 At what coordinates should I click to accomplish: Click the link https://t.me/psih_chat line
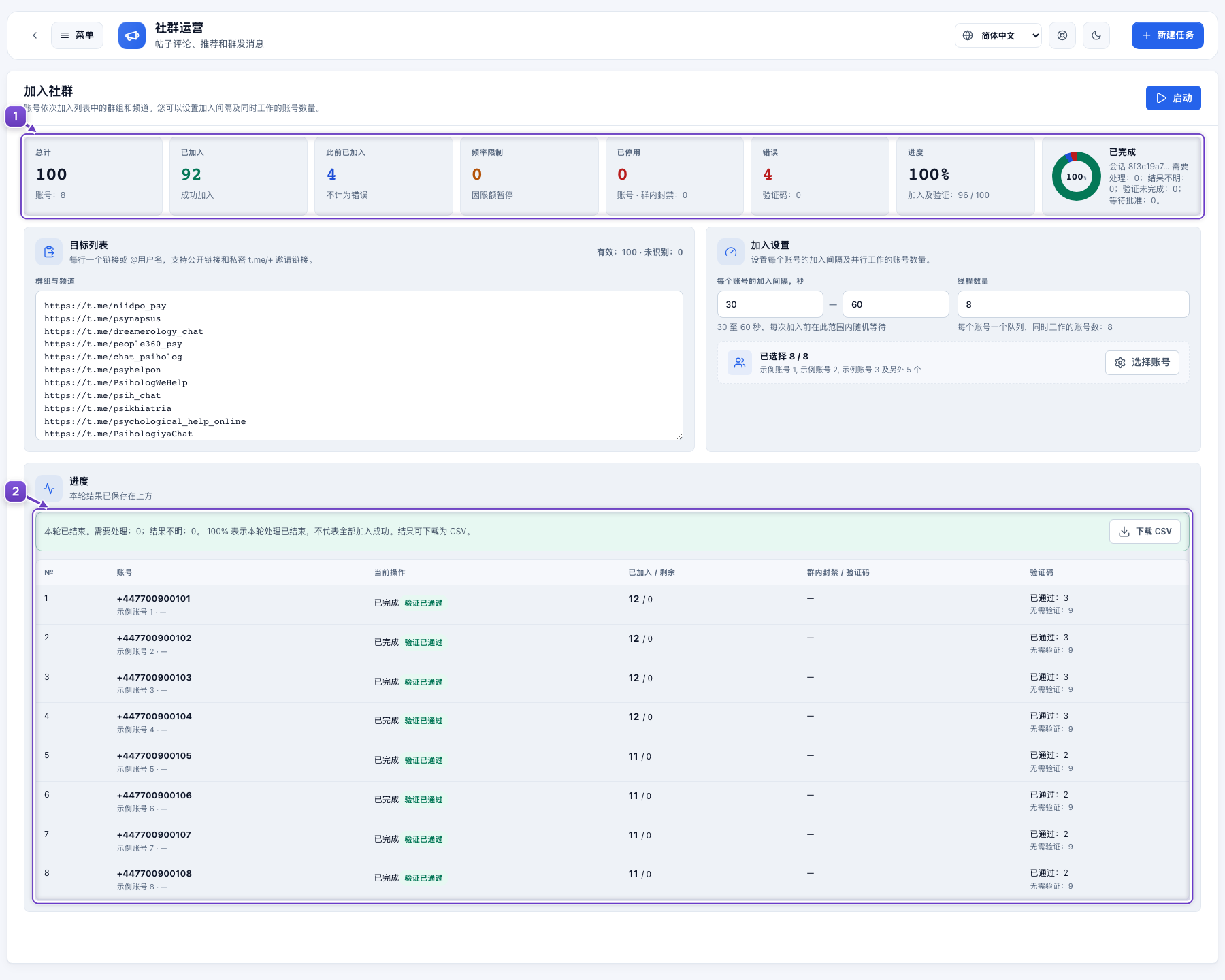[103, 395]
